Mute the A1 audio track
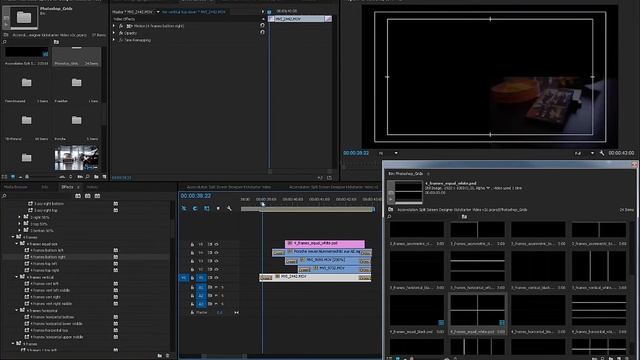Image resolution: width=640 pixels, height=360 pixels. pos(216,287)
